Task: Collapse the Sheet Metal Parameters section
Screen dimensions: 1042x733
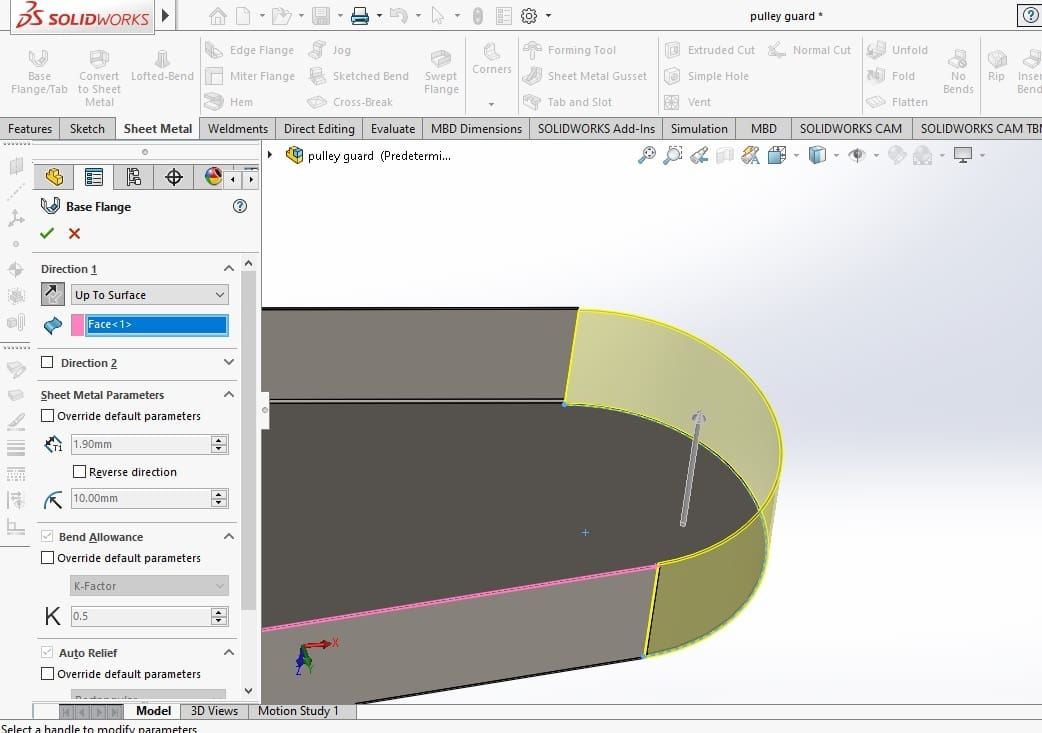Action: (x=229, y=394)
